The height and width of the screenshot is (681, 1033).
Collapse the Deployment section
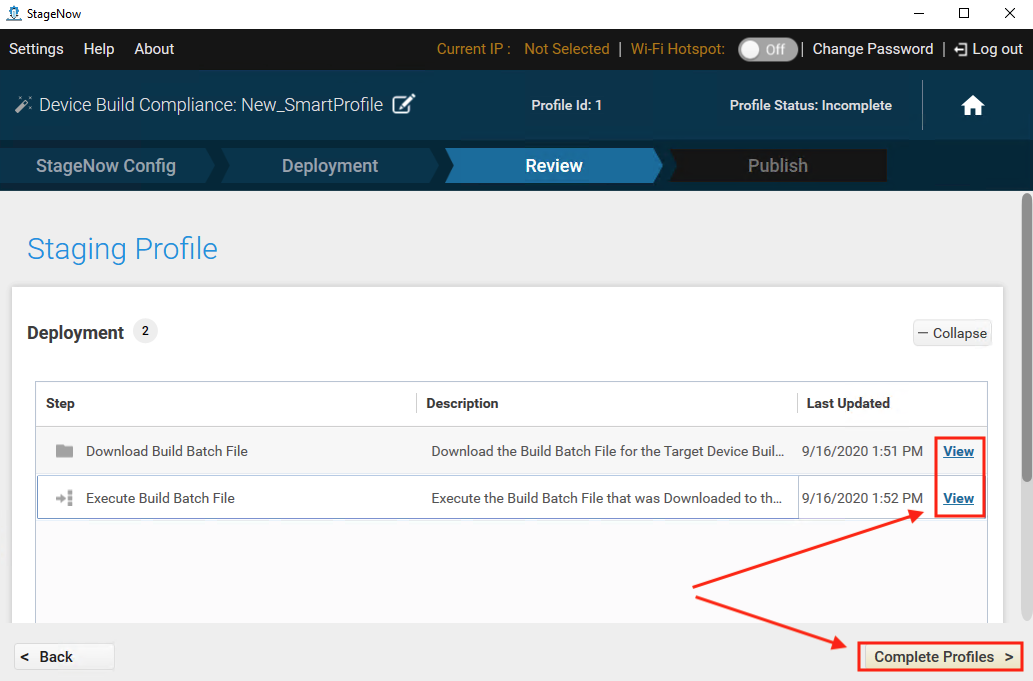[x=951, y=333]
